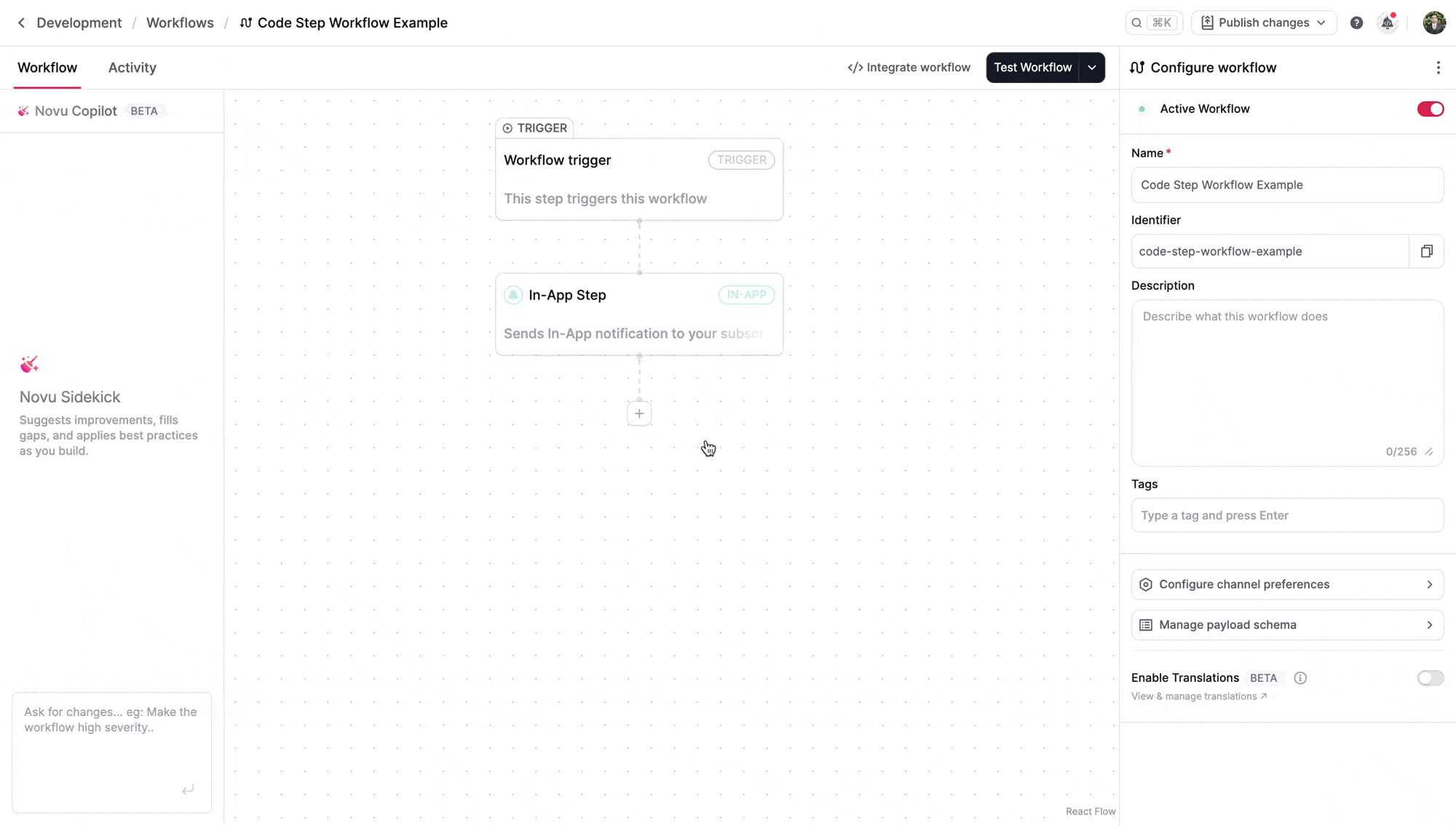Click Integrate workflow
The image size is (1456, 826).
909,67
